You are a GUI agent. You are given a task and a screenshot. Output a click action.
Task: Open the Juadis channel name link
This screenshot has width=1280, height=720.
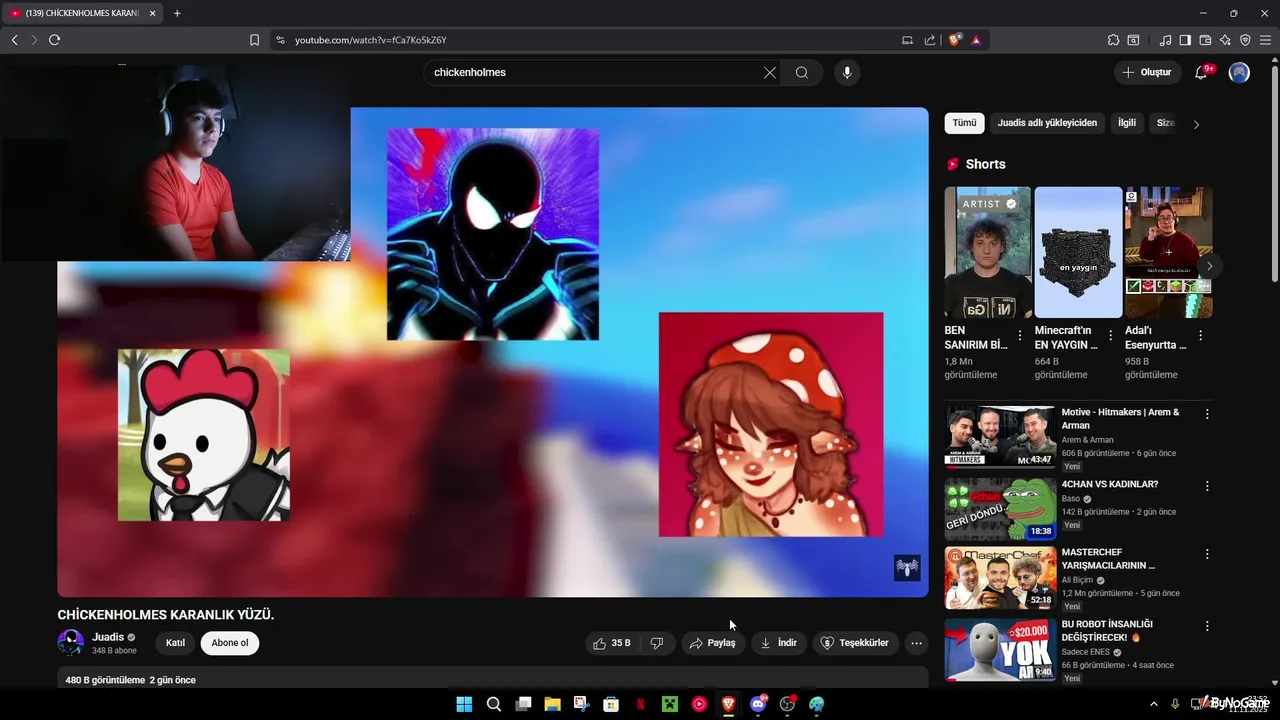[x=108, y=637]
